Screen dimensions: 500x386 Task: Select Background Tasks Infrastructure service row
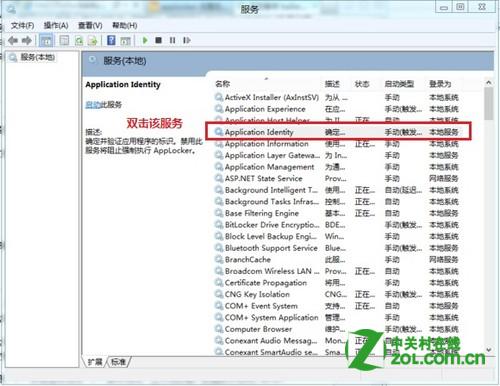pyautogui.click(x=337, y=202)
